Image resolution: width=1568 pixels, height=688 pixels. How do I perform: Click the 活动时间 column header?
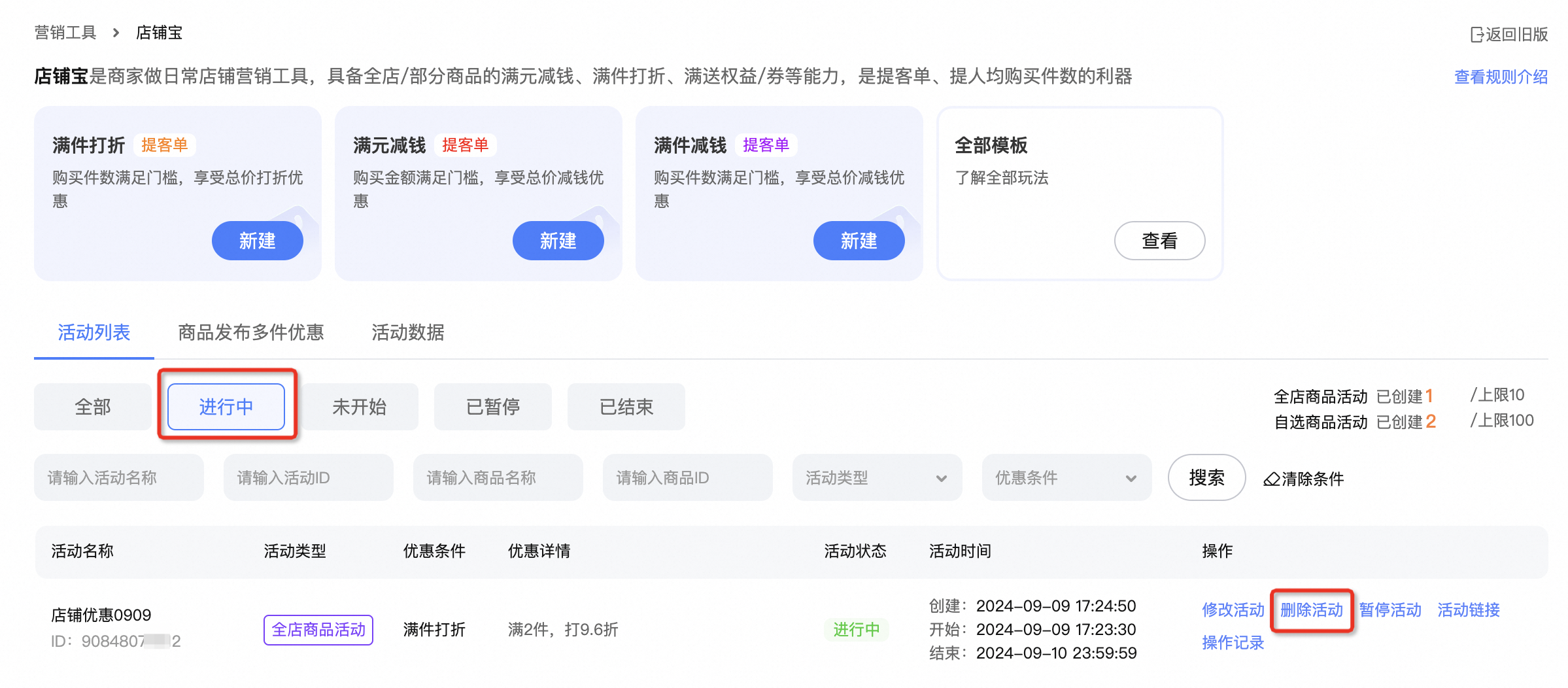point(960,551)
